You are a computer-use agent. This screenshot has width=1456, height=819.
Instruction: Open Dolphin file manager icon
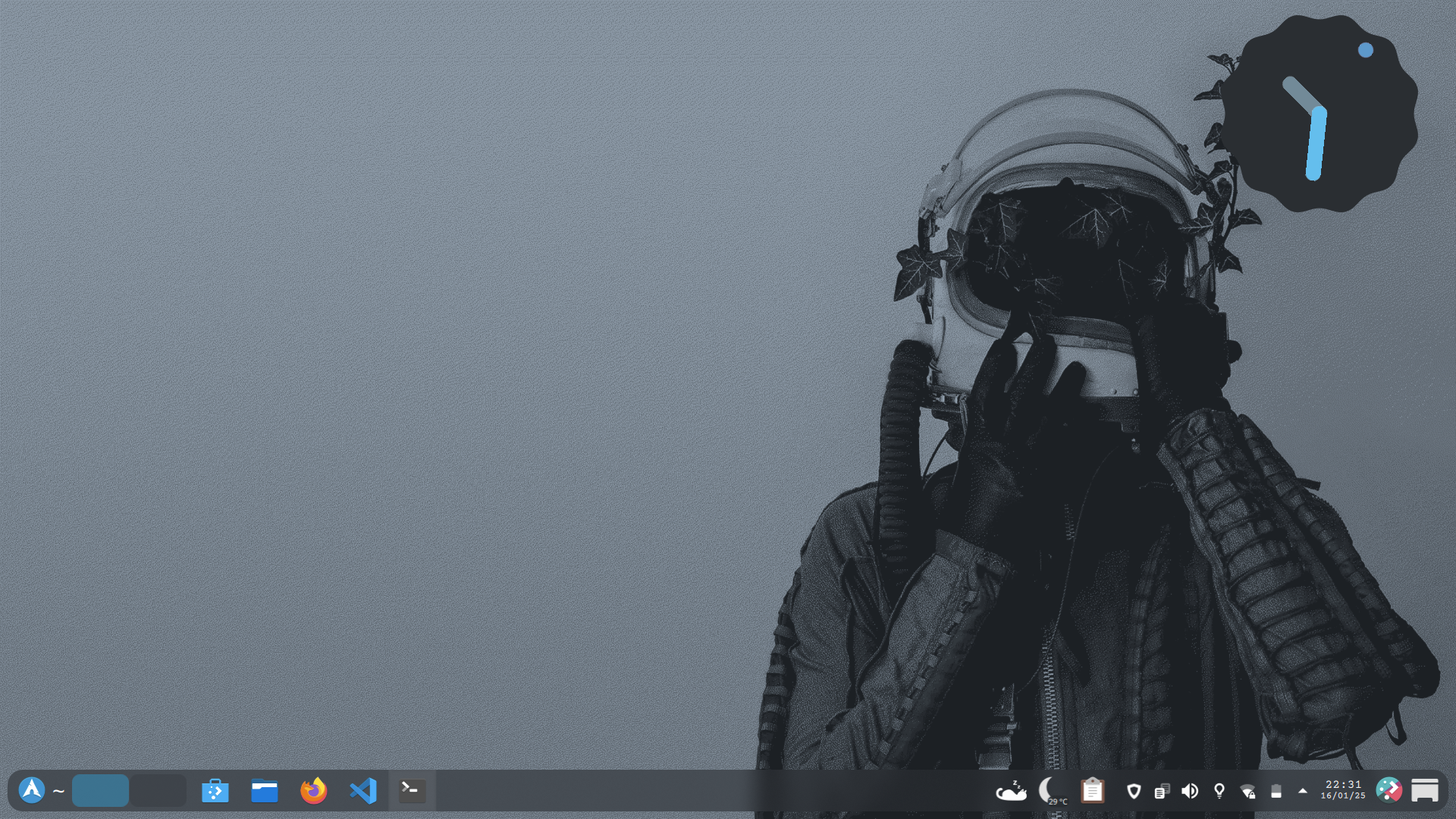pyautogui.click(x=265, y=791)
